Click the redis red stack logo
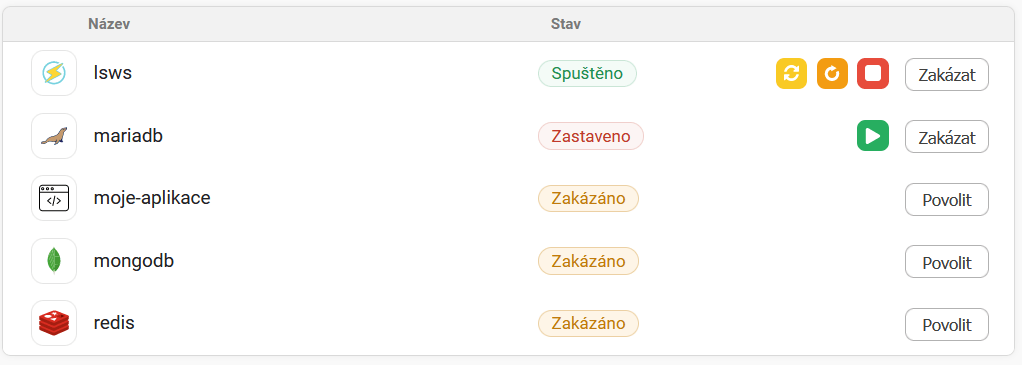The width and height of the screenshot is (1022, 365). tap(54, 323)
